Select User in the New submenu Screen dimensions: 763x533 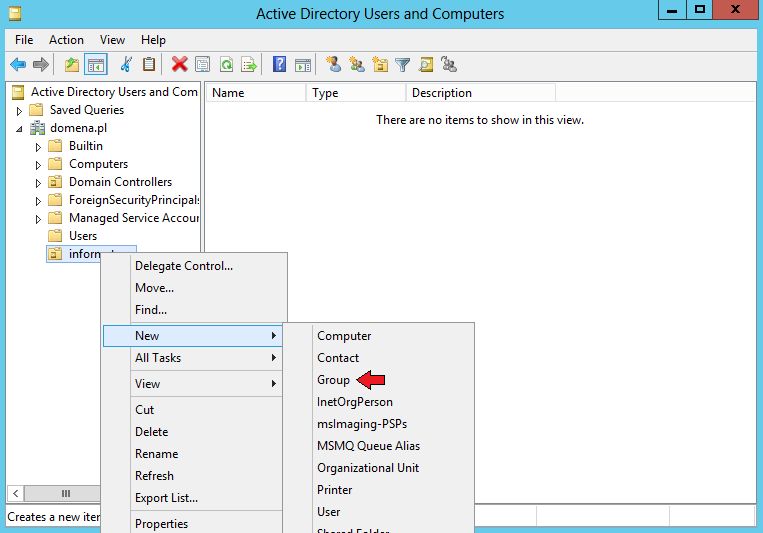[x=328, y=512]
